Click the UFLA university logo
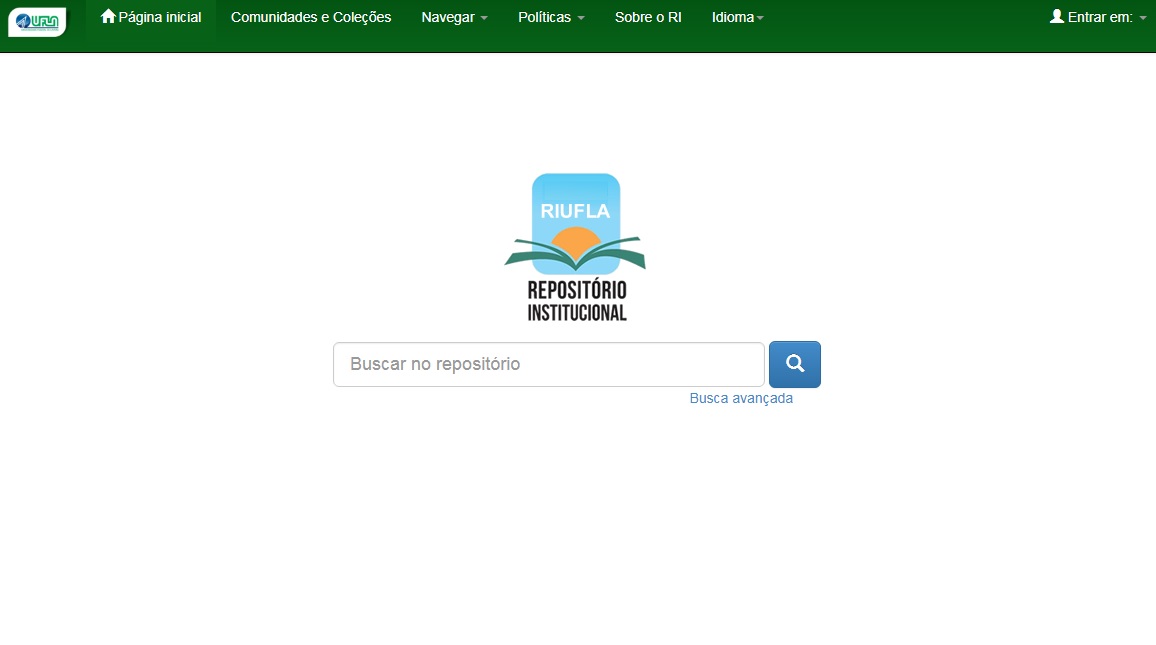Screen dimensions: 1156x645 click(37, 21)
